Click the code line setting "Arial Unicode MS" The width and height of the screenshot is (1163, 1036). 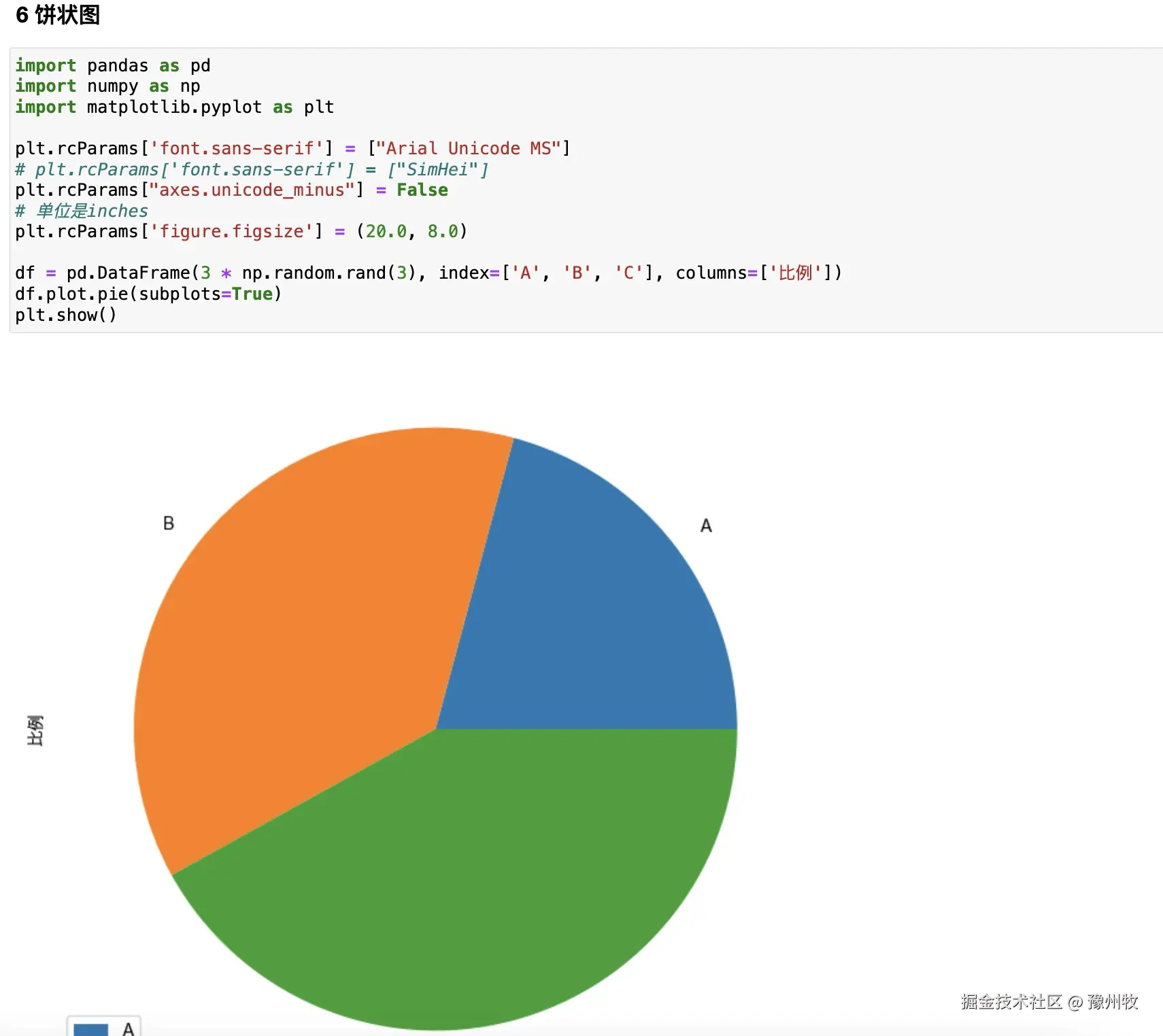tap(292, 148)
